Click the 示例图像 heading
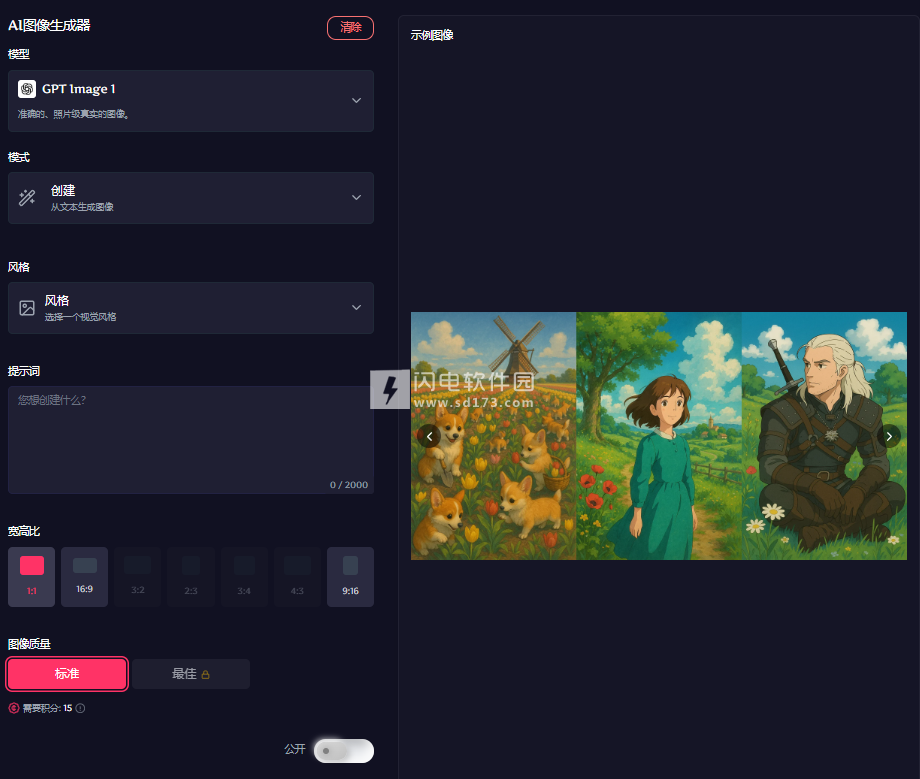Screen dimensions: 920x779 tap(432, 35)
